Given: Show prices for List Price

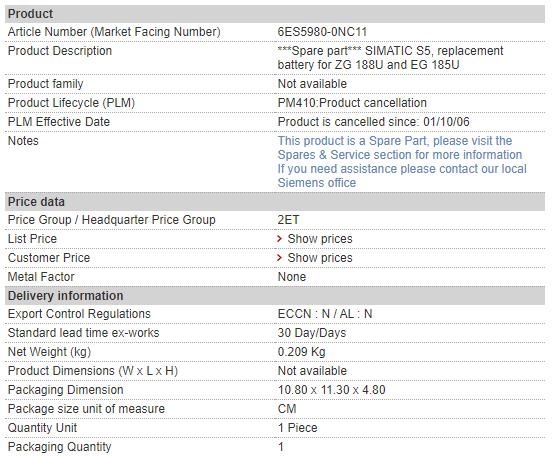Looking at the screenshot, I should coord(320,239).
